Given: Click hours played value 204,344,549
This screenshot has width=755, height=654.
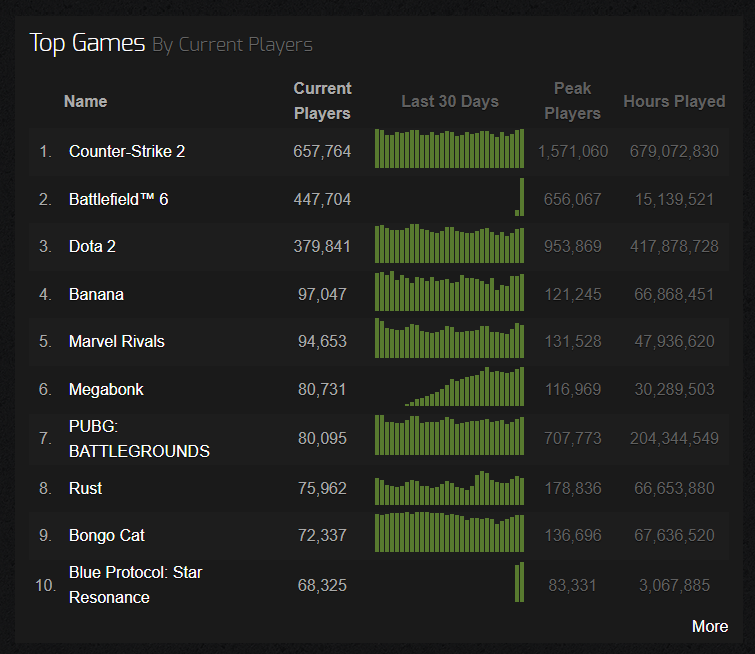Looking at the screenshot, I should coord(674,438).
